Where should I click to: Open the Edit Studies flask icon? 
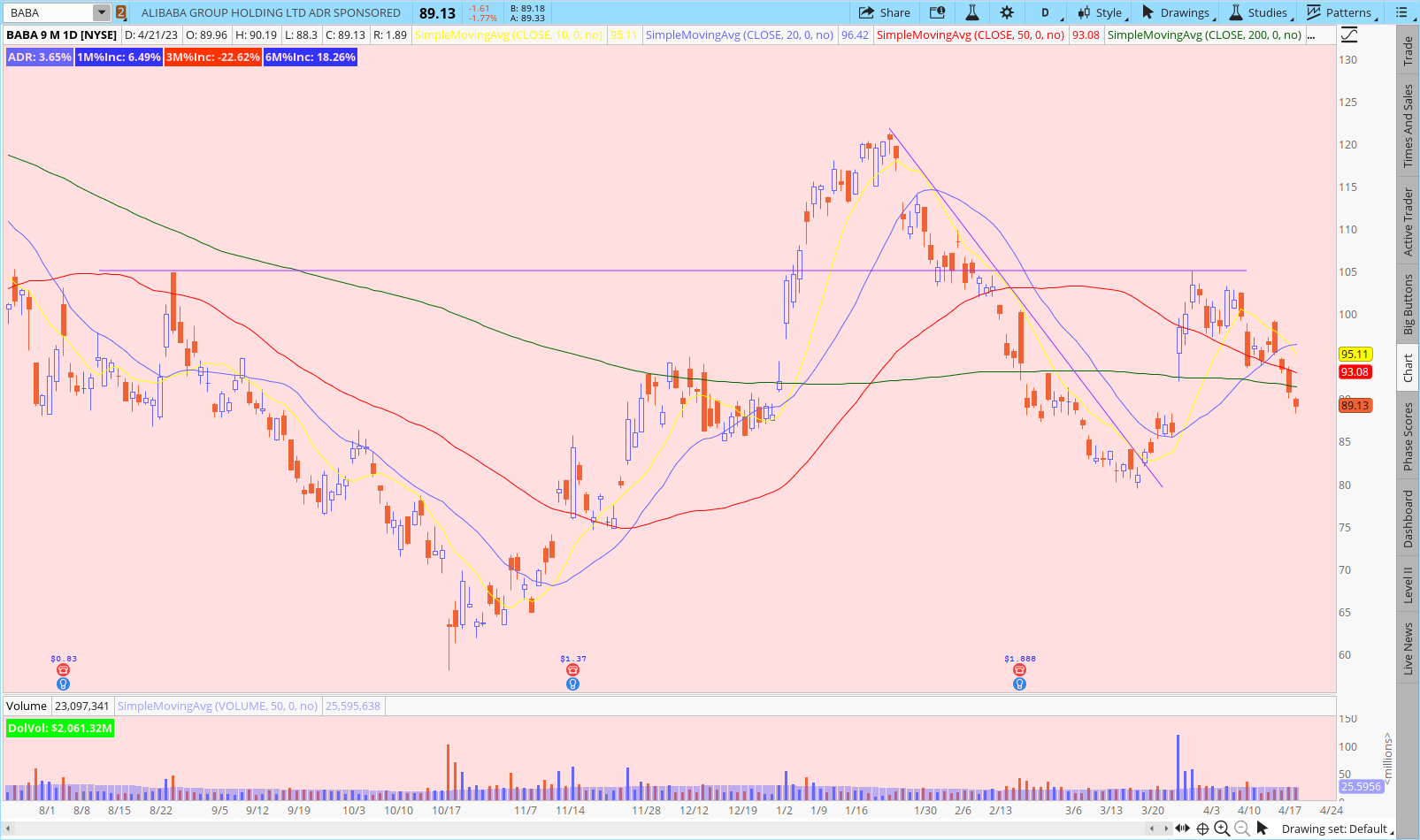[x=971, y=12]
